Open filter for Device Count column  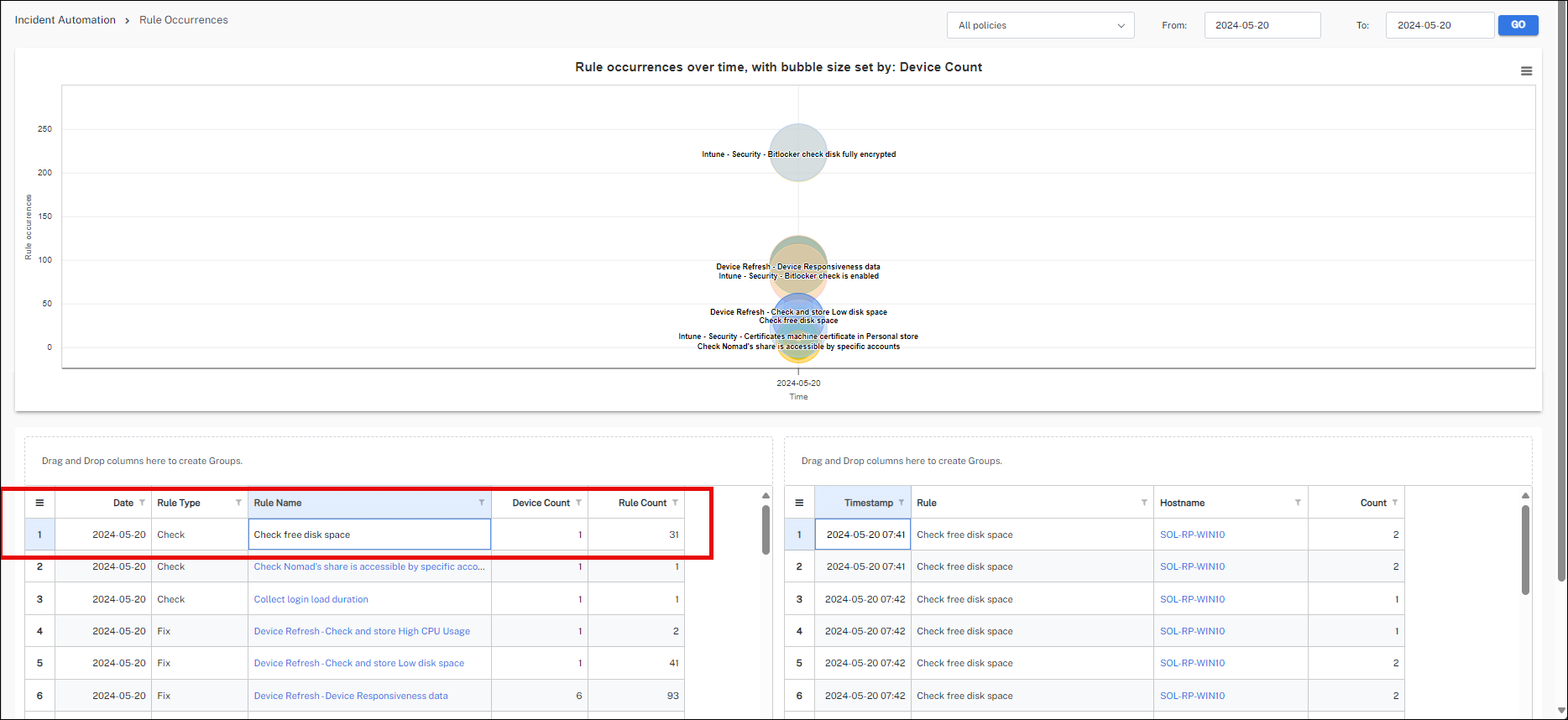click(578, 503)
